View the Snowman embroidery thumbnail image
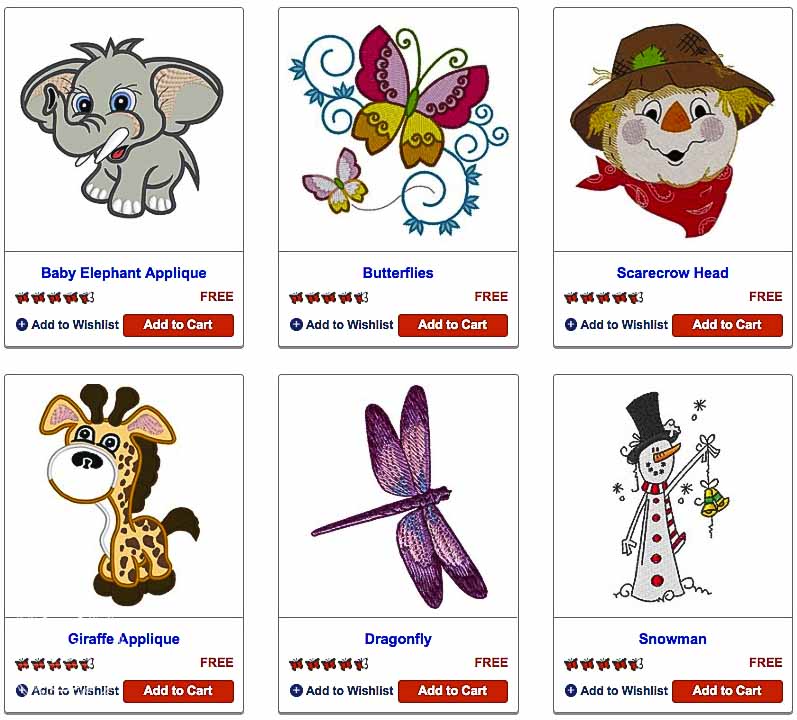 click(671, 495)
